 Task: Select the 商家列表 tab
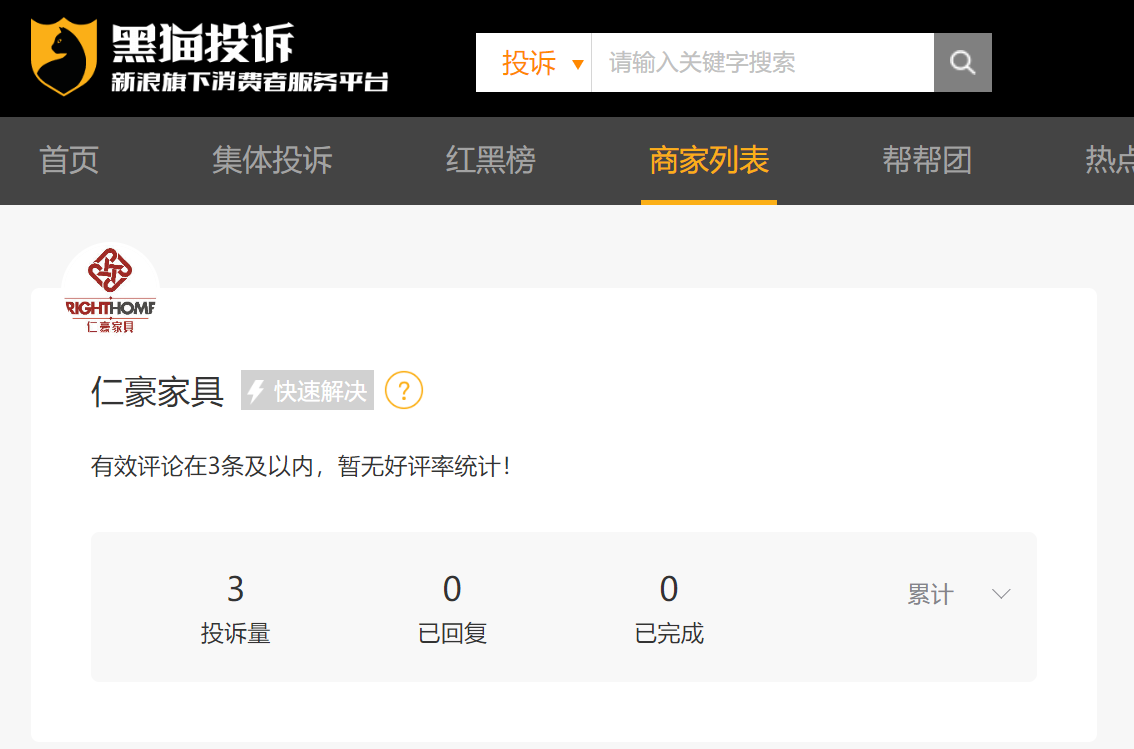(709, 161)
